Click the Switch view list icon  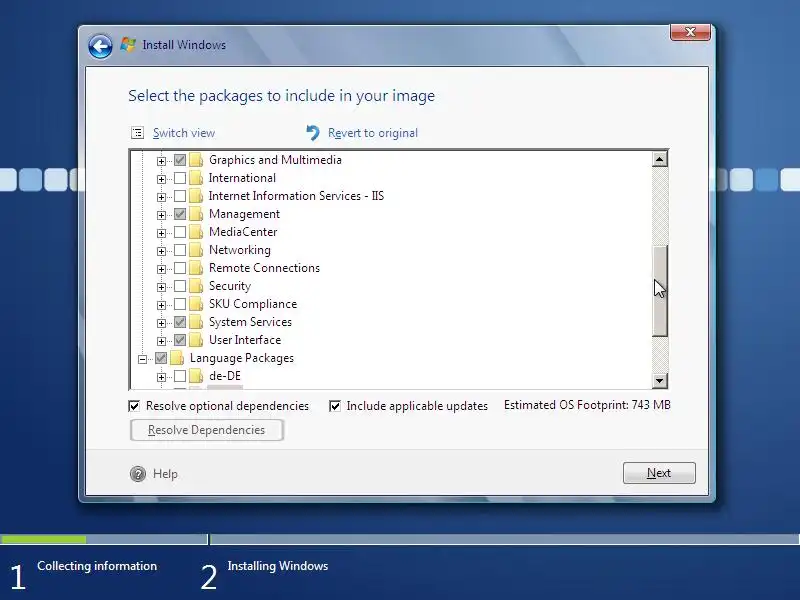137,133
